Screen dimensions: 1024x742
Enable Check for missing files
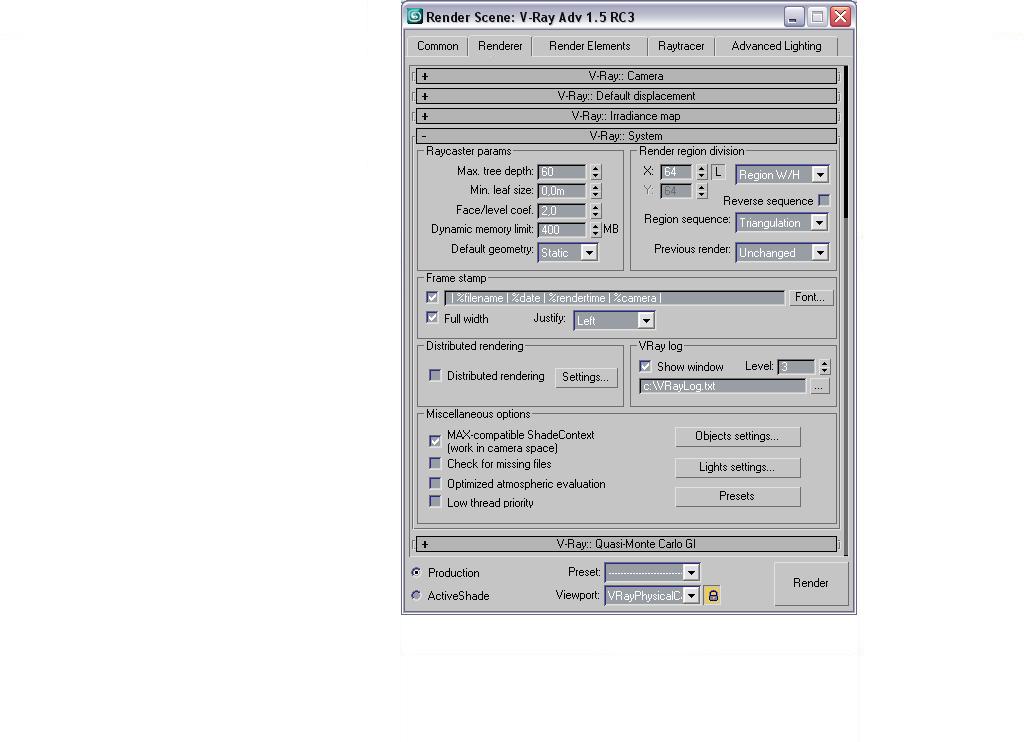click(x=434, y=463)
